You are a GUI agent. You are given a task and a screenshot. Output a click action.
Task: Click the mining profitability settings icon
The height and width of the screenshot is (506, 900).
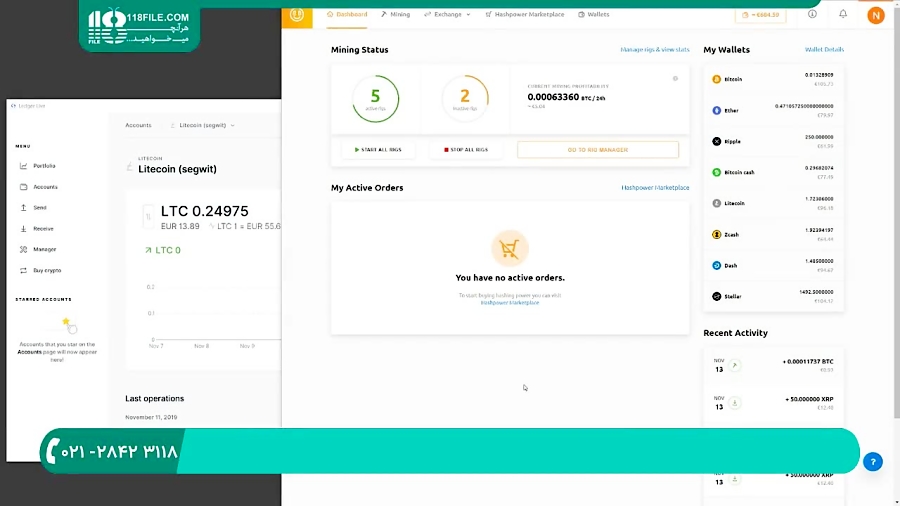(x=675, y=79)
